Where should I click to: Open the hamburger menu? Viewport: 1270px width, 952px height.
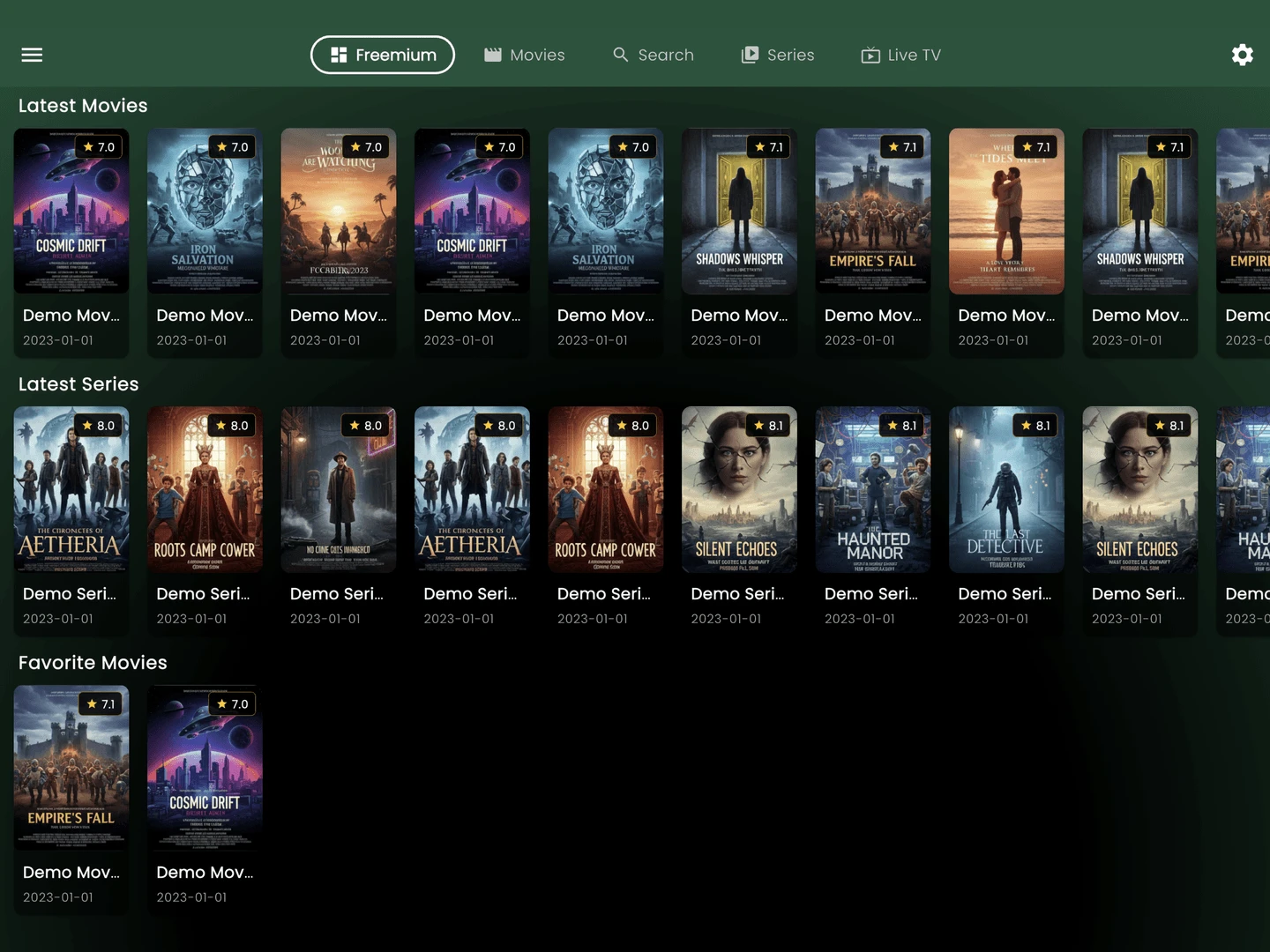32,55
